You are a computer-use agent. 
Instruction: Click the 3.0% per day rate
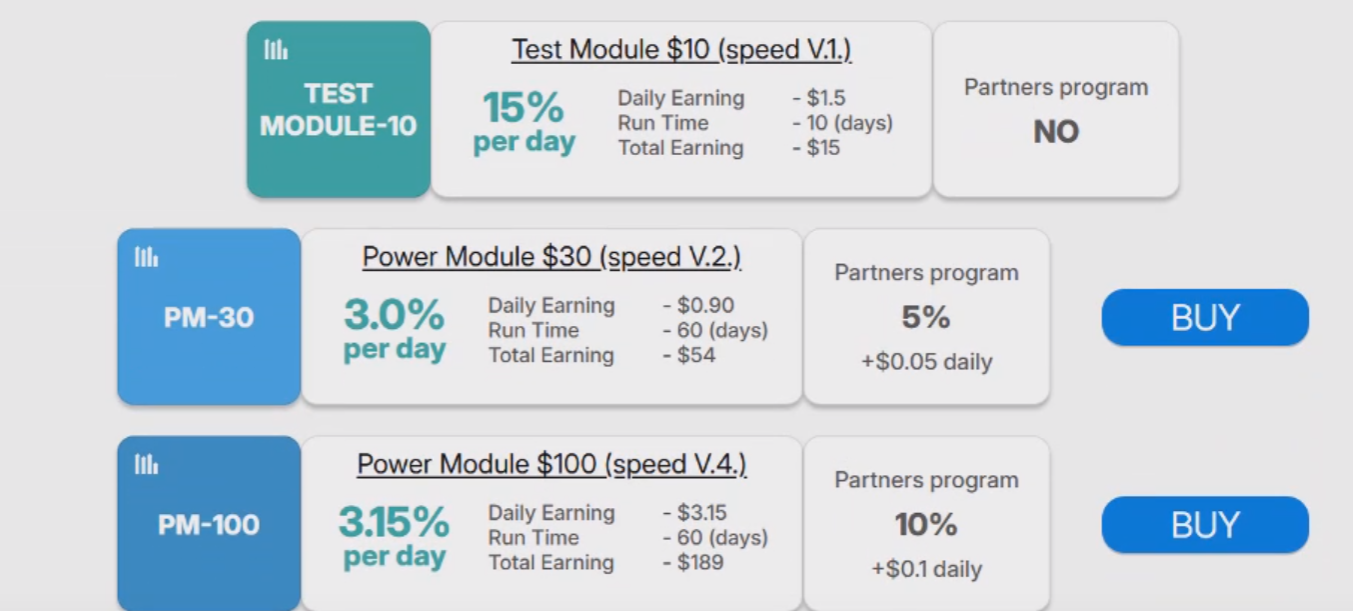394,330
